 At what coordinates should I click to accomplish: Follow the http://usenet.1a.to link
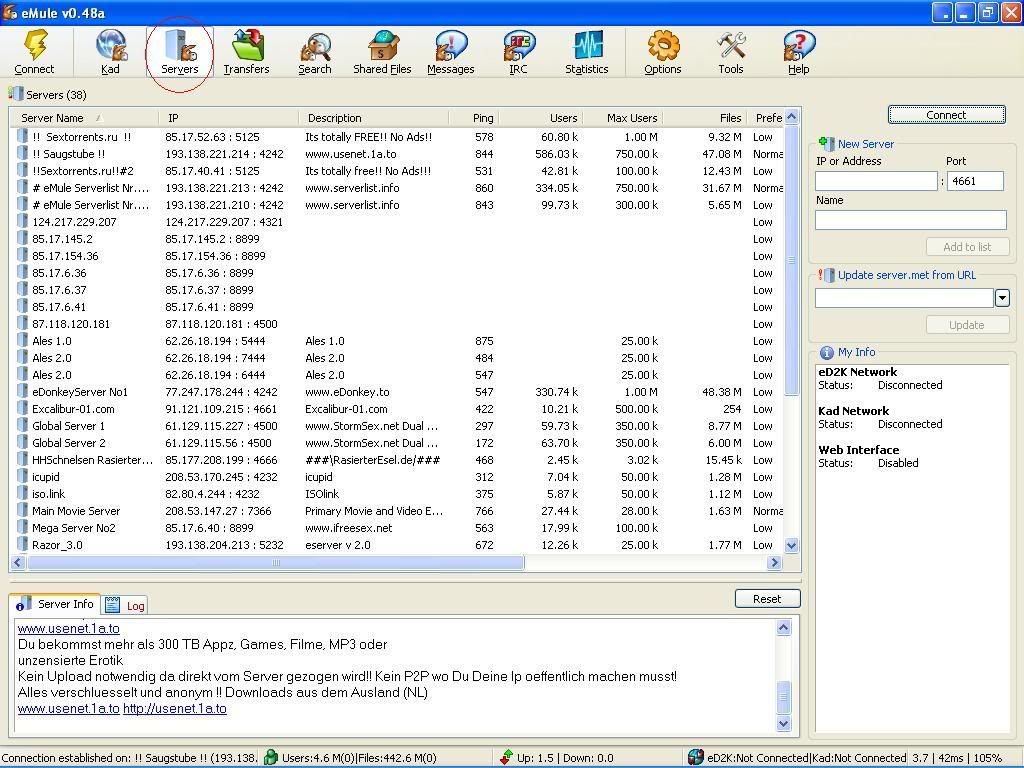click(174, 708)
